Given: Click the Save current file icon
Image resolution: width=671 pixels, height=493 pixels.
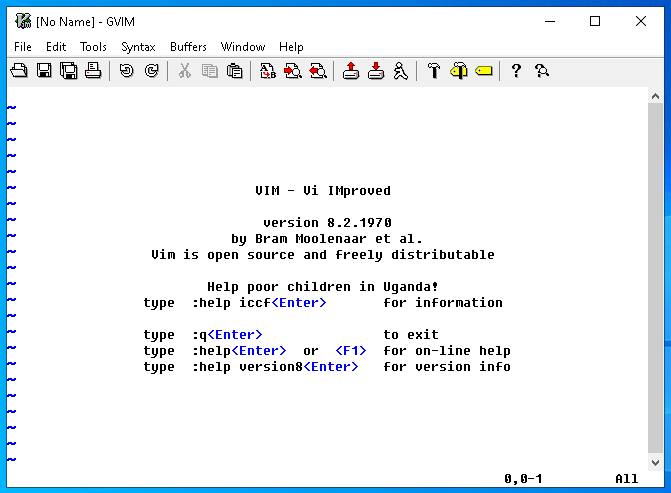Looking at the screenshot, I should pyautogui.click(x=44, y=71).
